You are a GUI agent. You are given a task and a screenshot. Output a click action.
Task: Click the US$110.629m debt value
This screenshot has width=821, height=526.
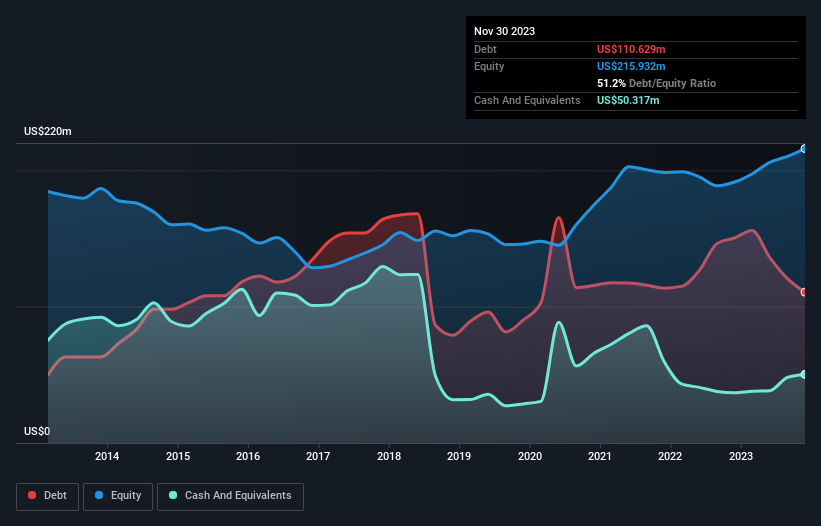pyautogui.click(x=631, y=49)
